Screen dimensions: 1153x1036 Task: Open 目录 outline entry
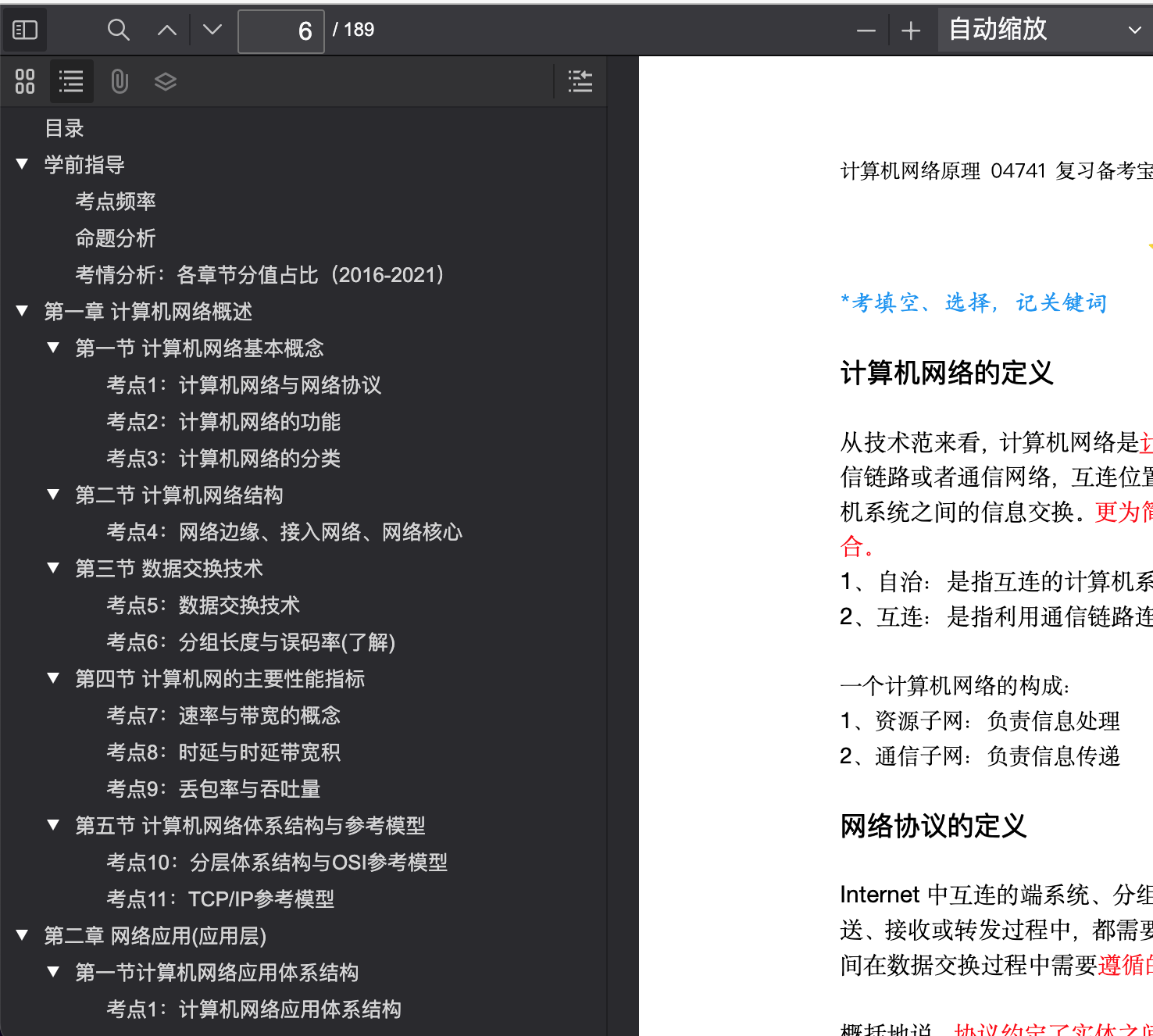[64, 127]
